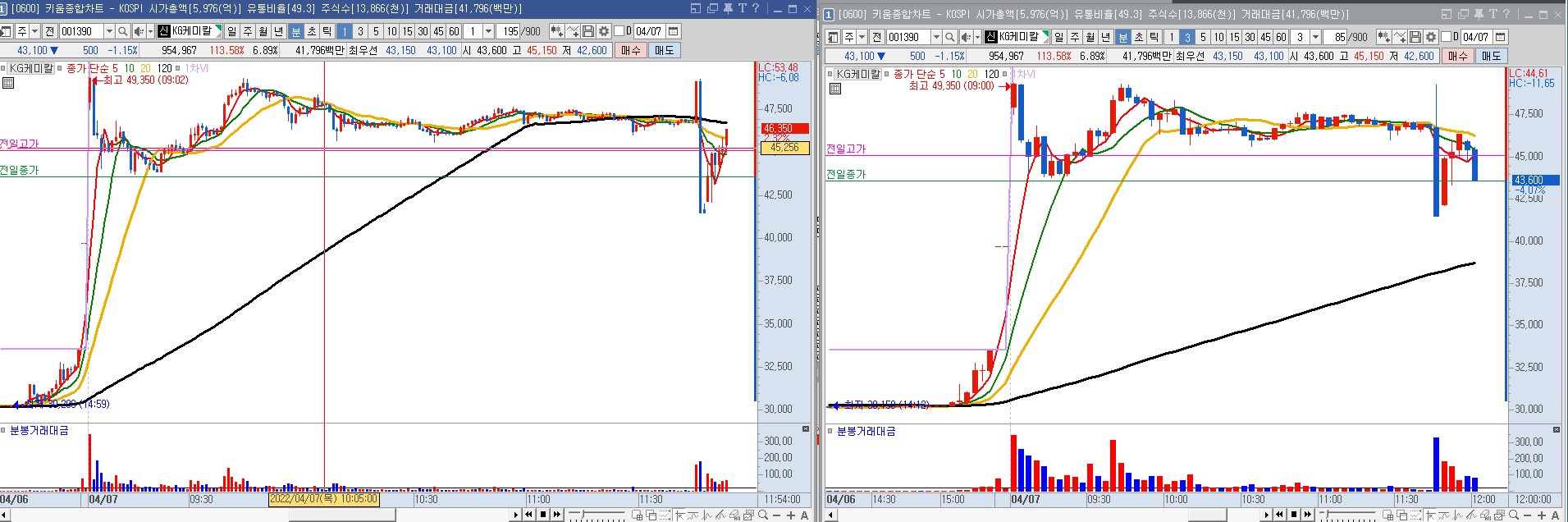The height and width of the screenshot is (522, 1568).
Task: Switch right chart to 월 monthly period
Action: click(1090, 37)
